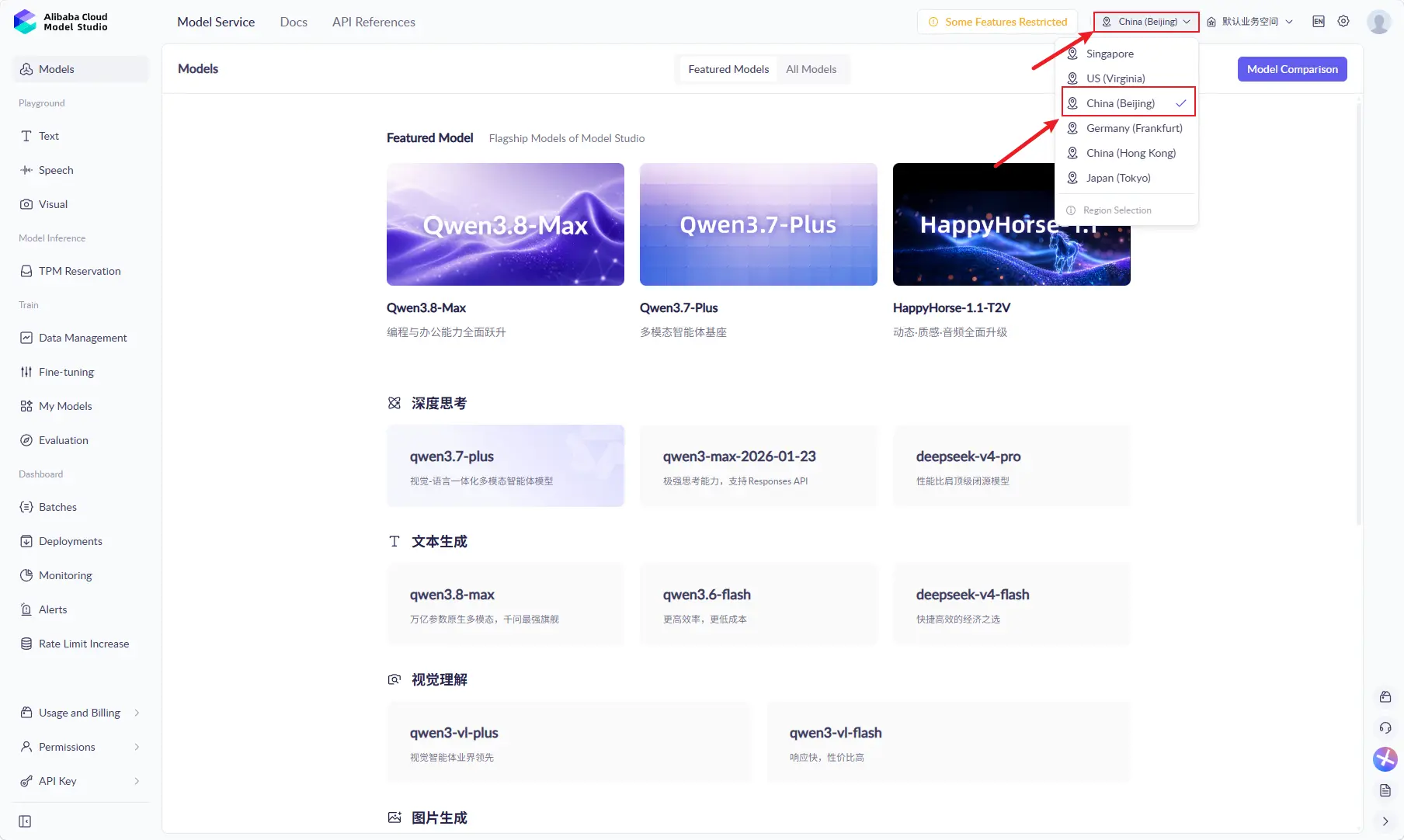Open the qwen3.7-plus model card

click(x=506, y=466)
